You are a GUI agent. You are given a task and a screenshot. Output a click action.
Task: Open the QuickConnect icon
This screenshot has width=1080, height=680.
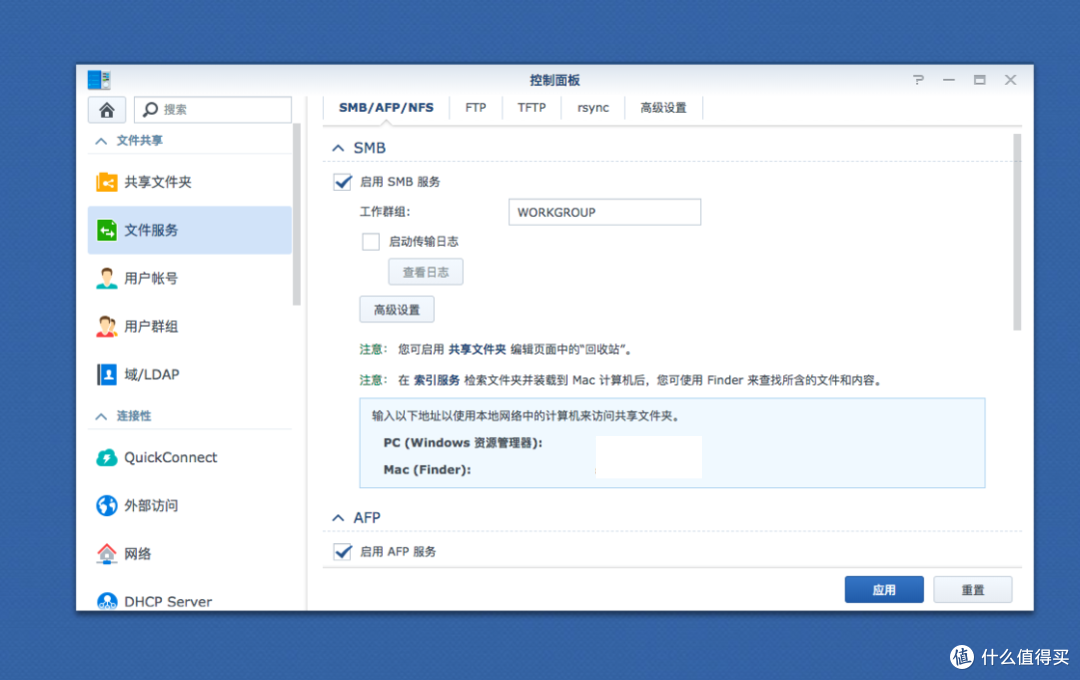click(x=107, y=457)
